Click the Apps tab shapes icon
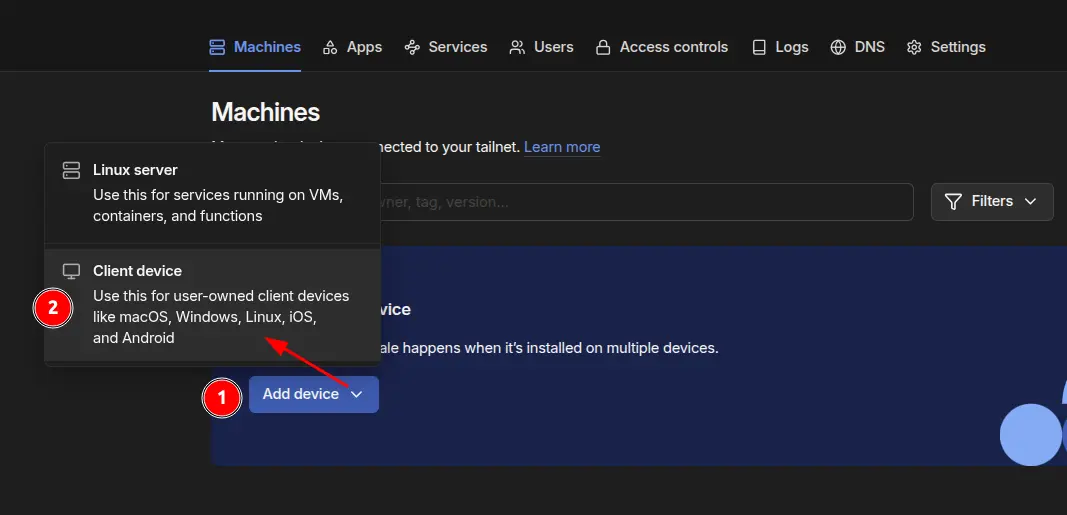Screen dimensions: 1067x515 click(x=330, y=47)
